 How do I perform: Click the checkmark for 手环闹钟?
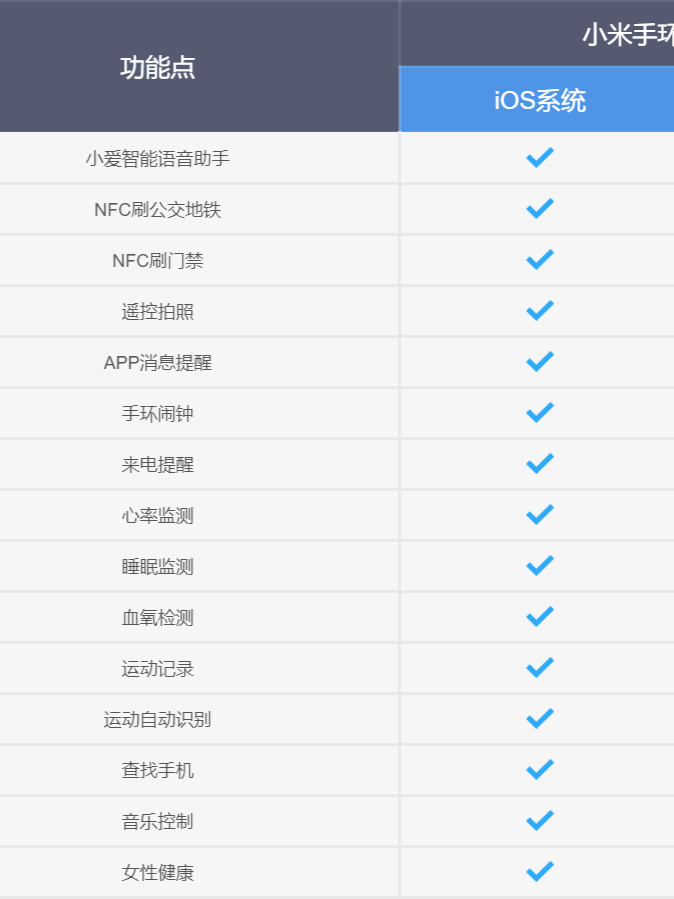tap(539, 413)
